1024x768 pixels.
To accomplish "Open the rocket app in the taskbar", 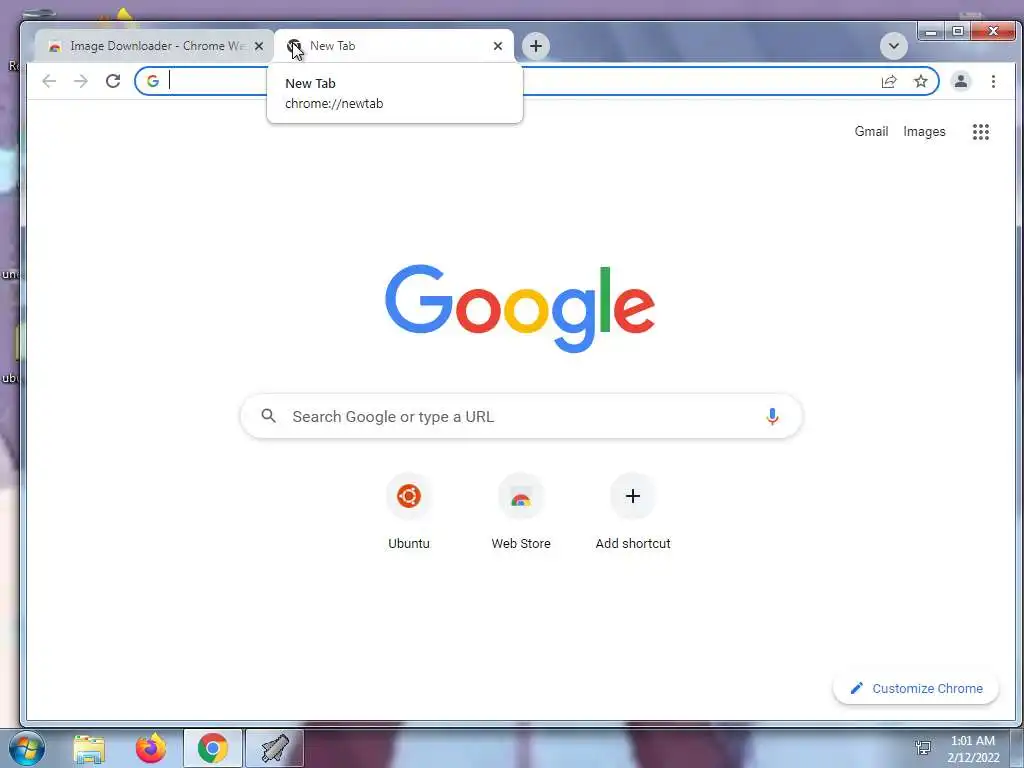I will 275,748.
